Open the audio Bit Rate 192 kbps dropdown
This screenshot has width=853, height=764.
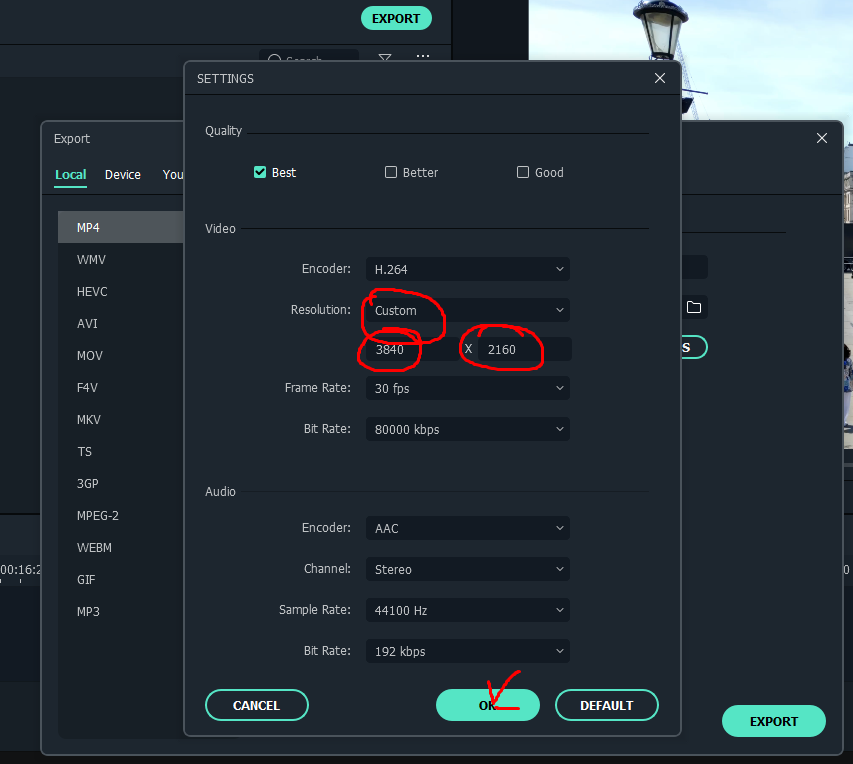point(468,651)
